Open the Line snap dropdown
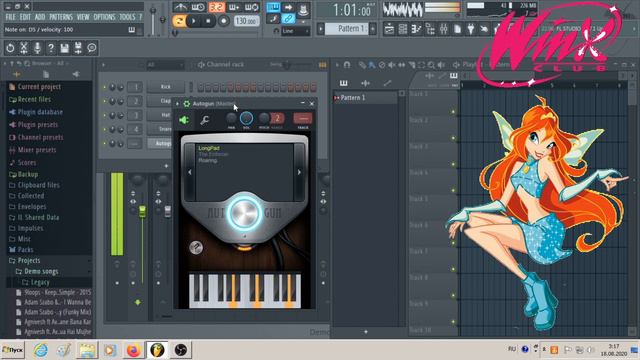Image resolution: width=640 pixels, height=360 pixels. [296, 31]
